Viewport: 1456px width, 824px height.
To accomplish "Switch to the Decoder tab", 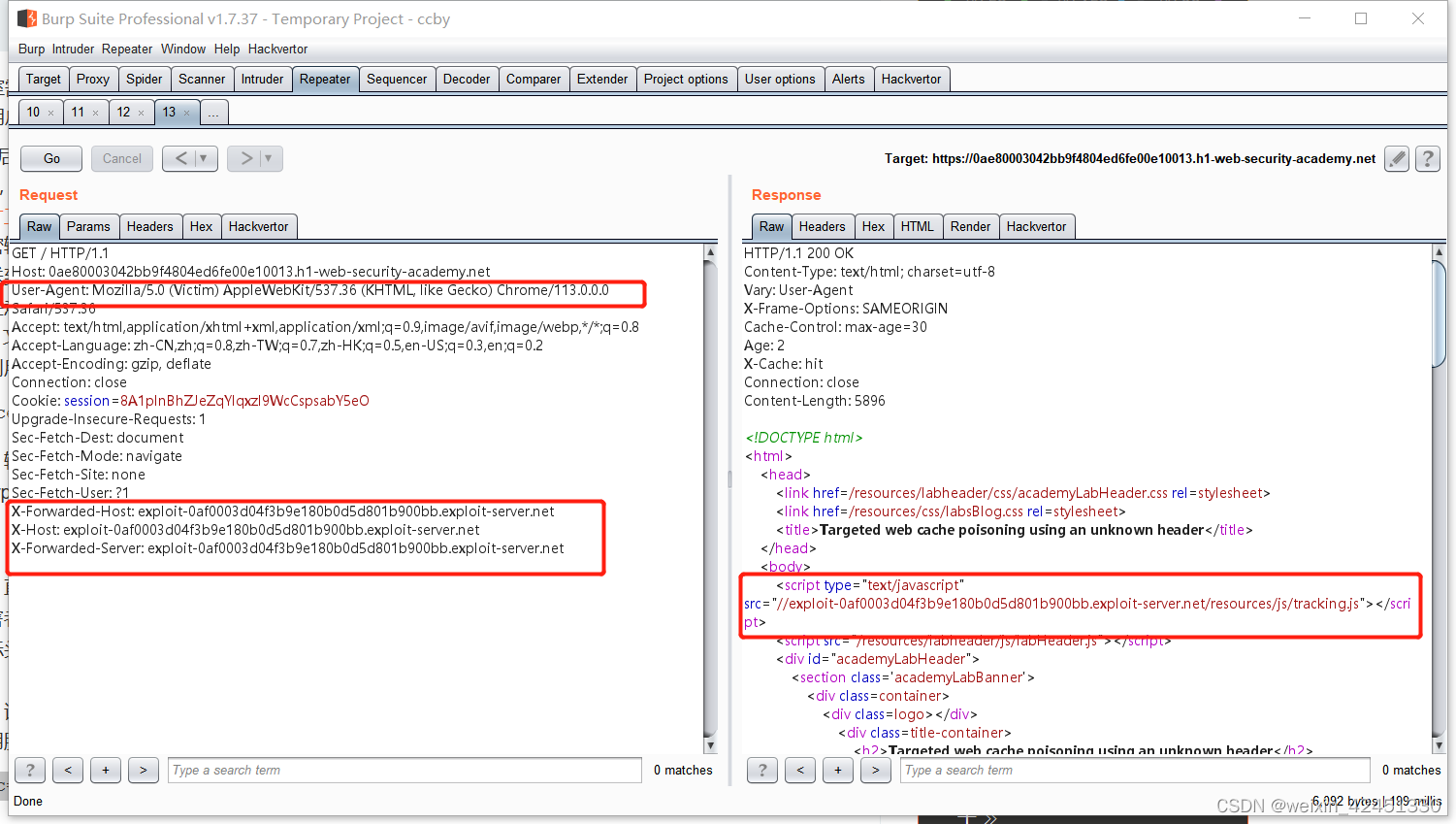I will point(467,79).
